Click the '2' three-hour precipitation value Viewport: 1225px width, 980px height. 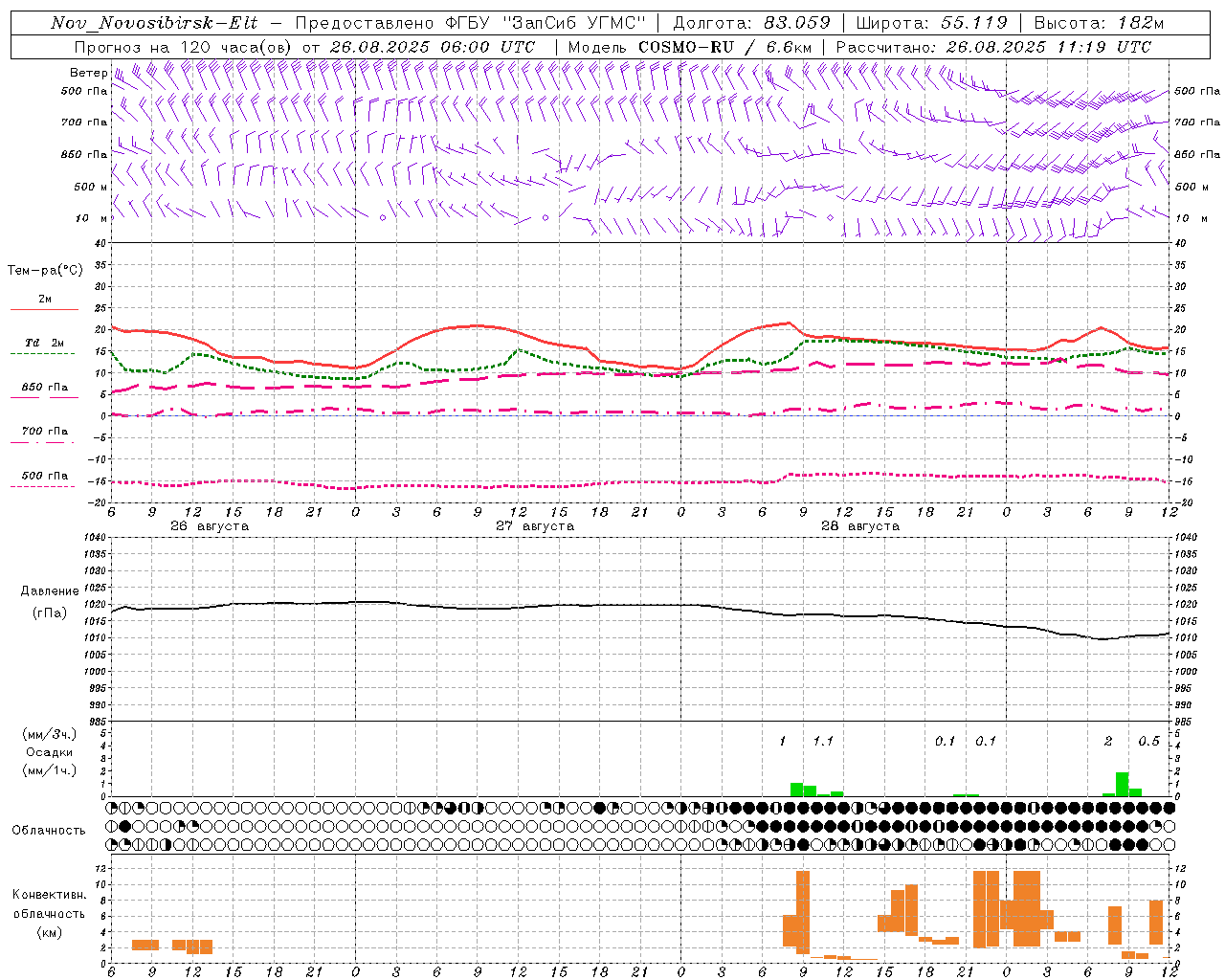tap(1108, 742)
